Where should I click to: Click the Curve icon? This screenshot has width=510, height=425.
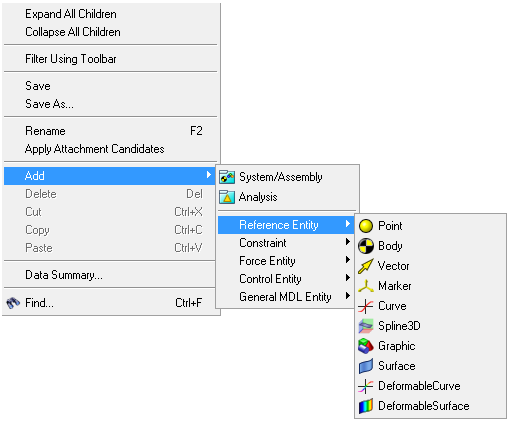(x=366, y=306)
